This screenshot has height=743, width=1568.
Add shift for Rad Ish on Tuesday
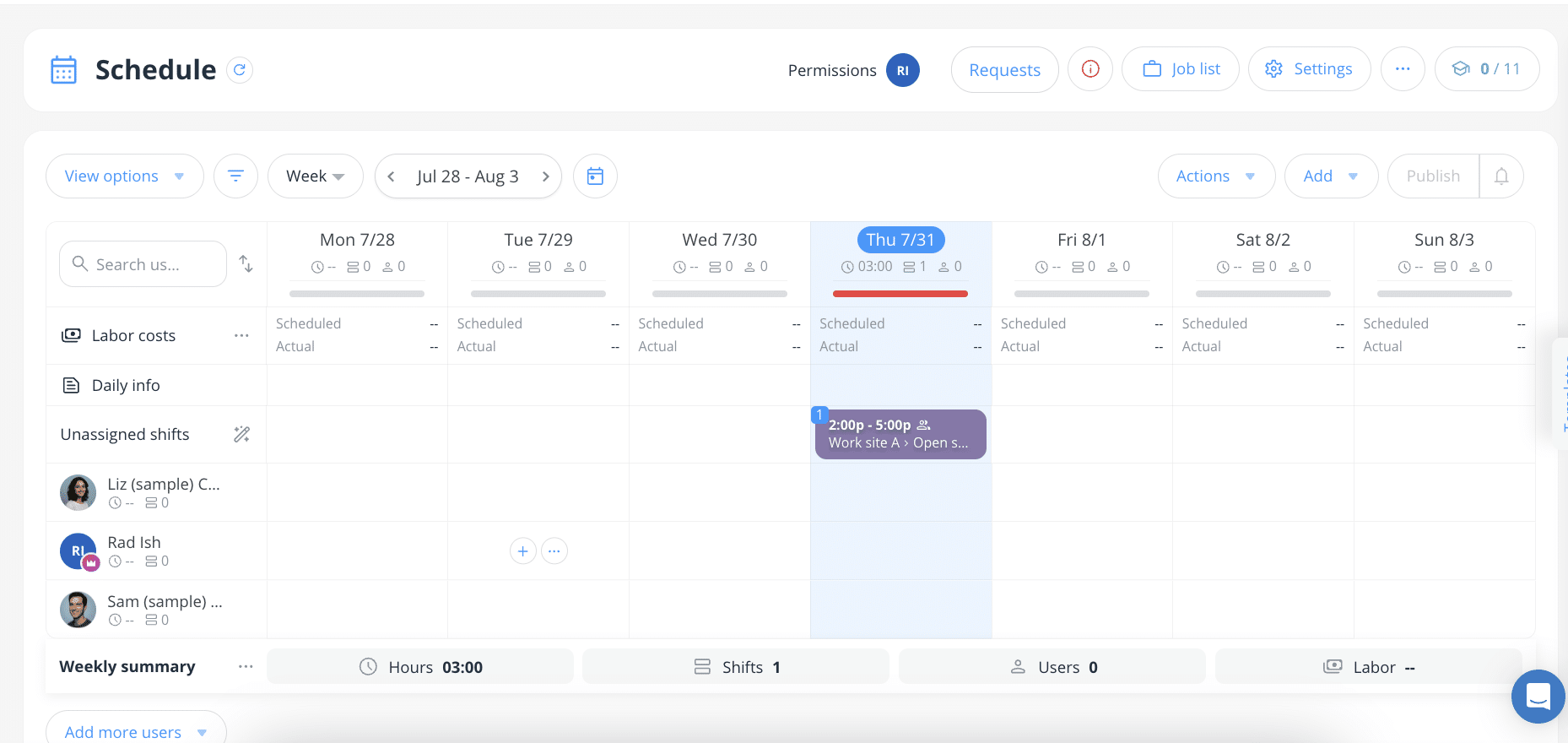click(523, 551)
